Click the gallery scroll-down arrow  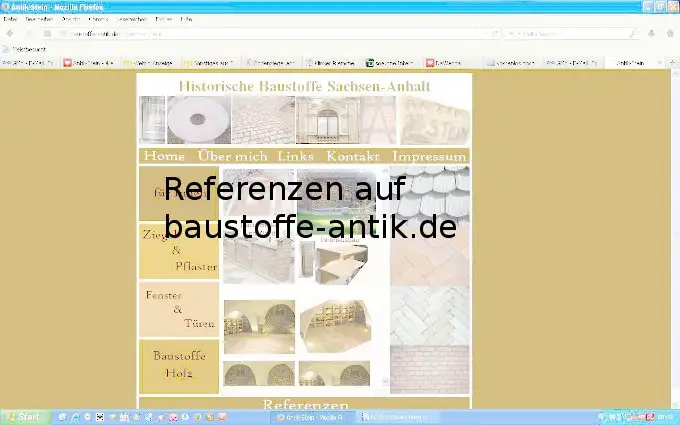385,381
